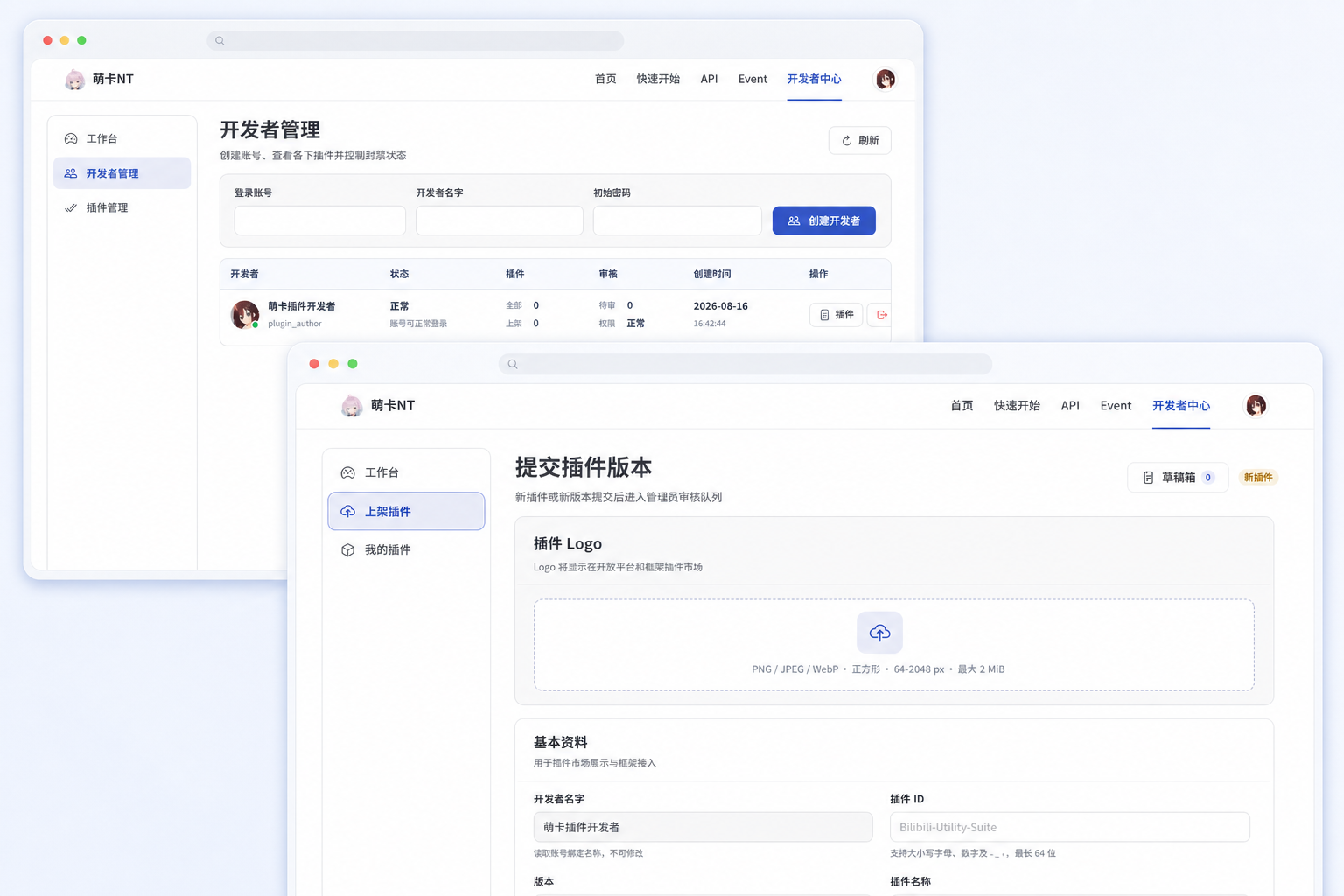Close the front window with the red dot
Screen dimensions: 1344x896
point(314,364)
